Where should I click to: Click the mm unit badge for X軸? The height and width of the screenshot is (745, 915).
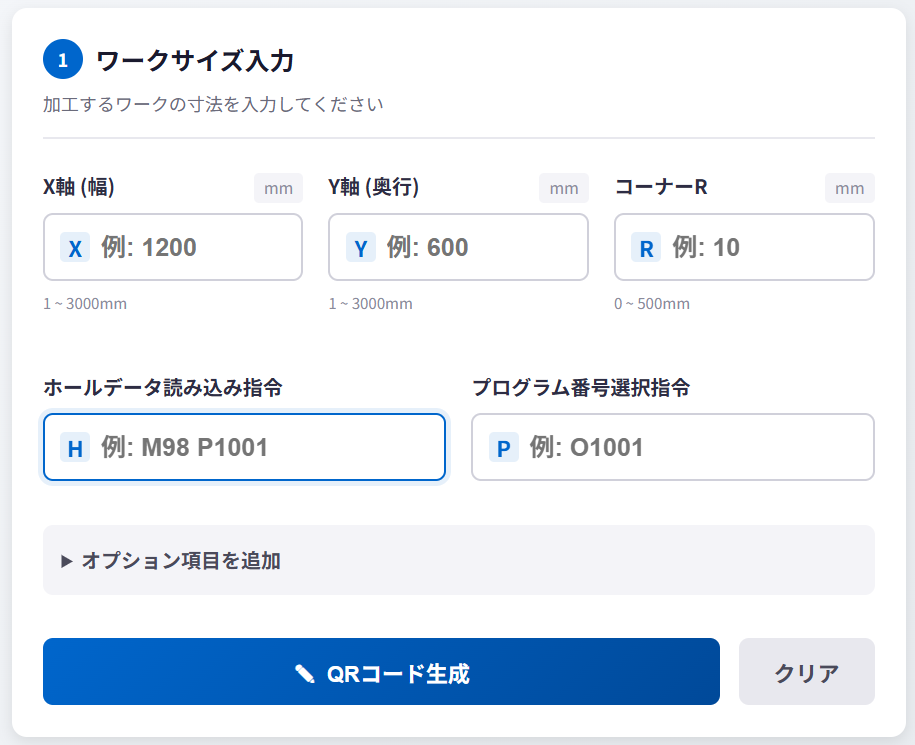click(278, 188)
